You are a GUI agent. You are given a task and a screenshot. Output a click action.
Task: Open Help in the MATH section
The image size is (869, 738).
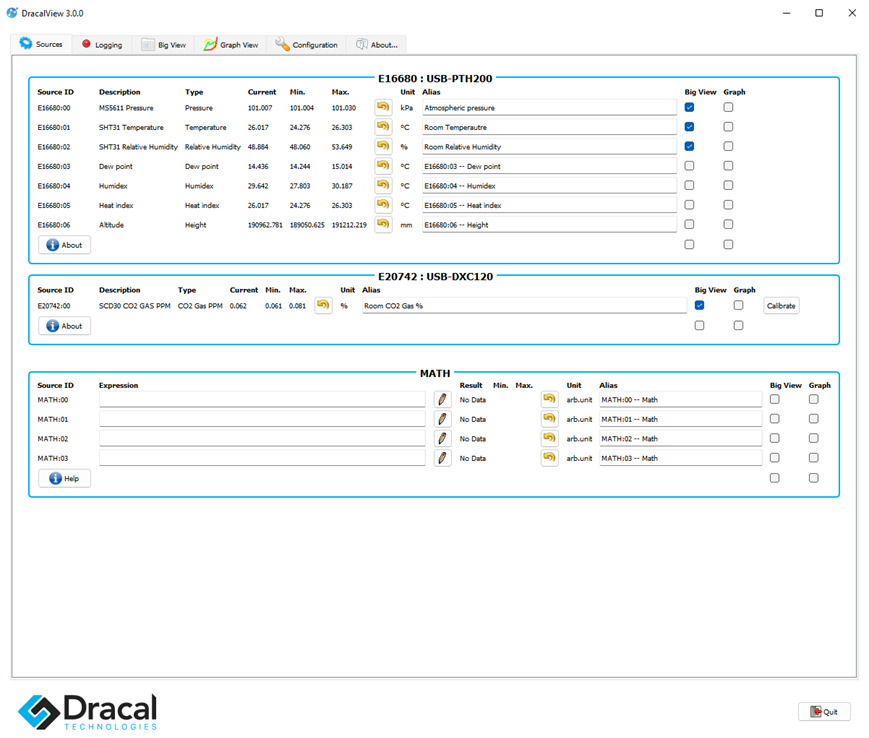coord(64,478)
